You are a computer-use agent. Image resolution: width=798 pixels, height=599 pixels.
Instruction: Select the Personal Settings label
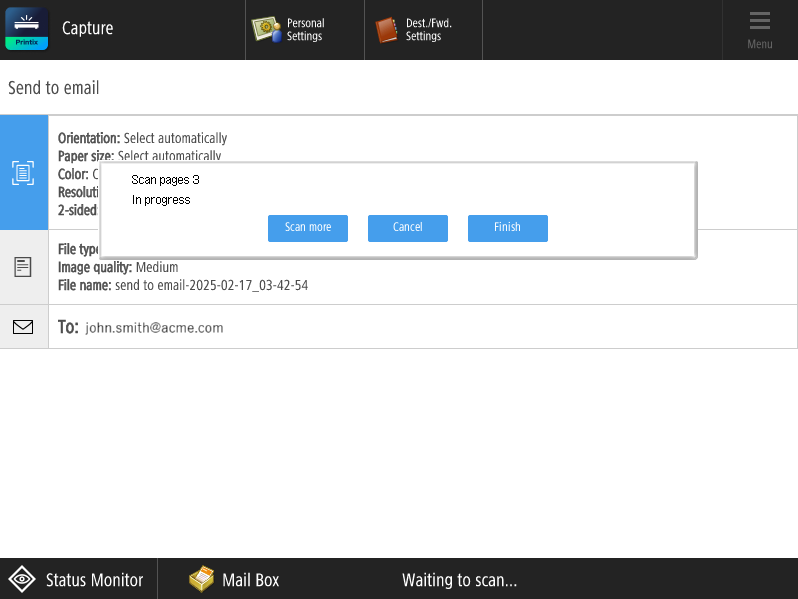point(305,30)
